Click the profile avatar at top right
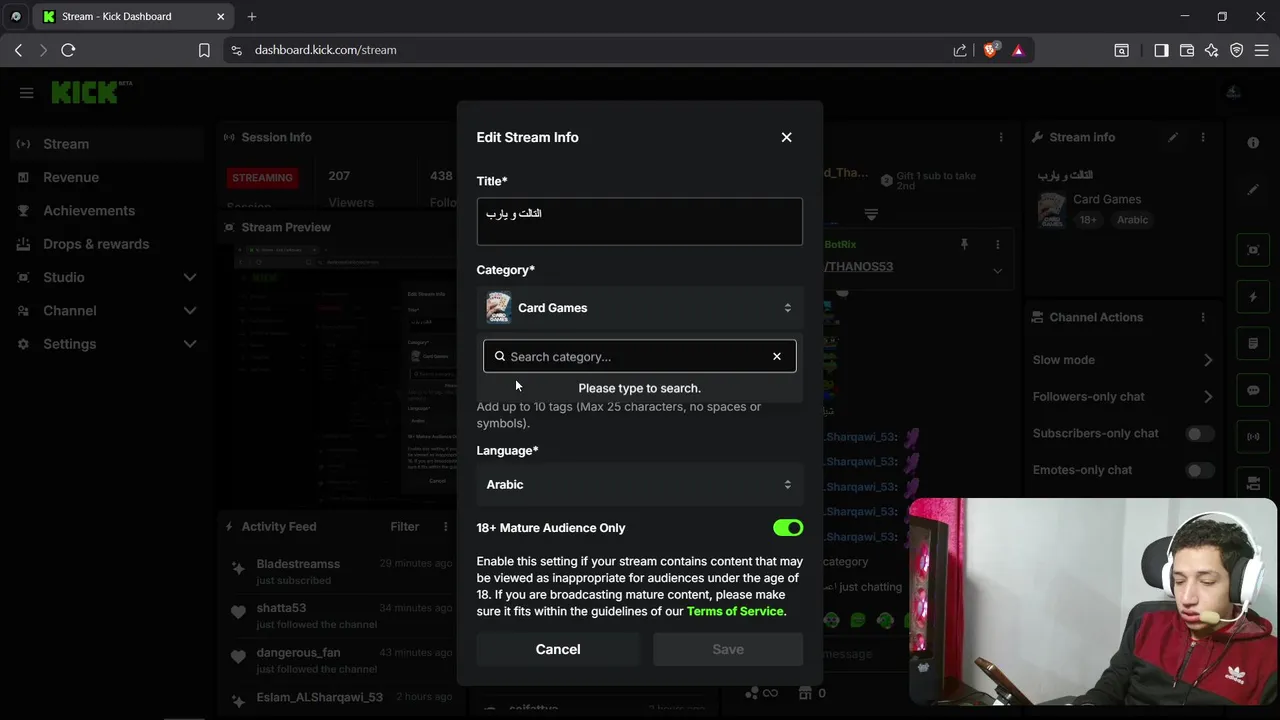1280x720 pixels. 1233,92
